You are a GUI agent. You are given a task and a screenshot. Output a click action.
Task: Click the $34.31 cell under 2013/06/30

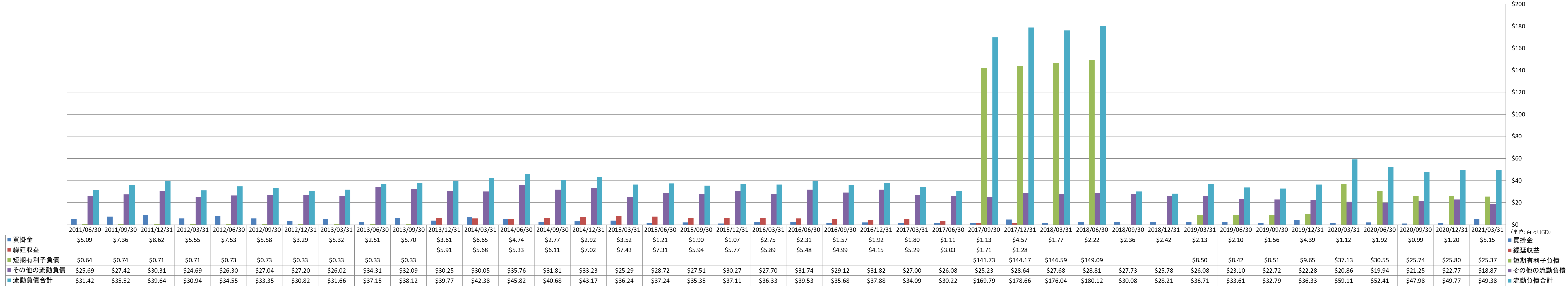point(373,270)
